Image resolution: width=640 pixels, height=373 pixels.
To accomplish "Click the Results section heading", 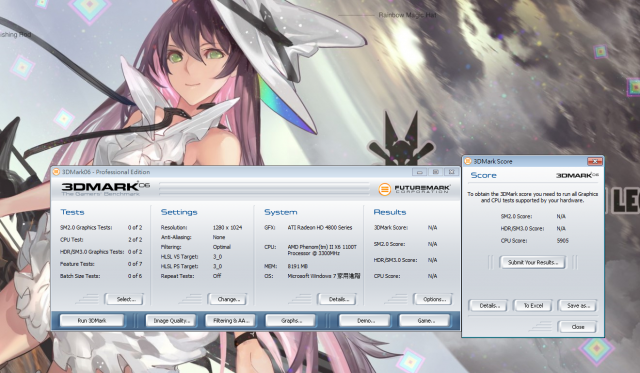I will coord(390,212).
